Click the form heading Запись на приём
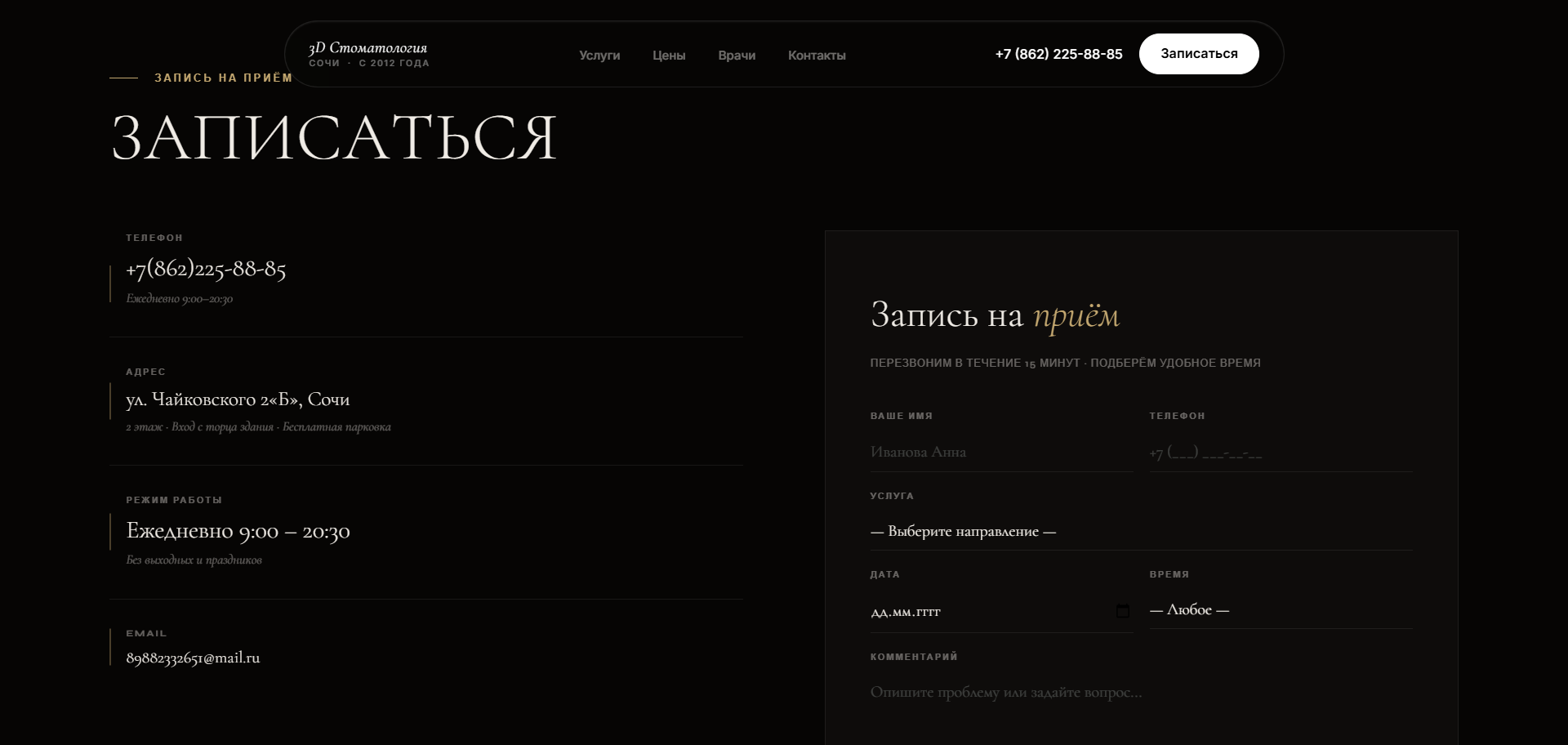Image resolution: width=1568 pixels, height=745 pixels. click(995, 315)
